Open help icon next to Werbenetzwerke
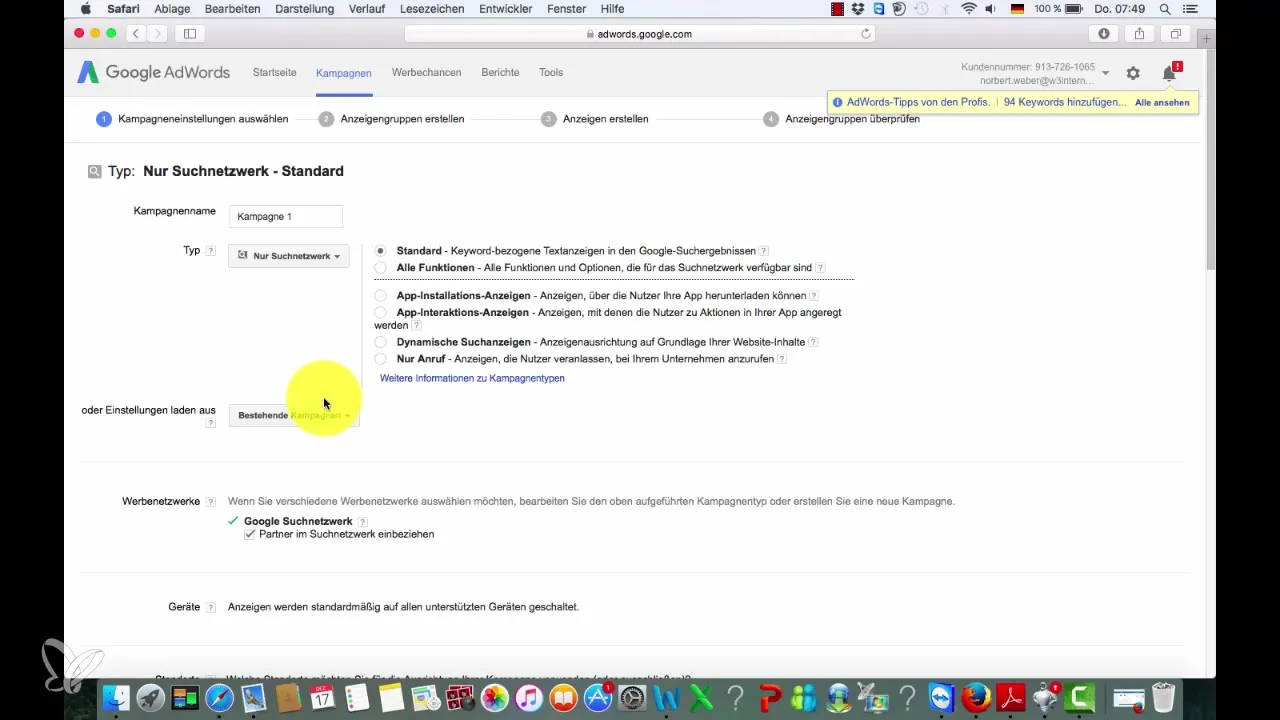1280x720 pixels. (210, 502)
